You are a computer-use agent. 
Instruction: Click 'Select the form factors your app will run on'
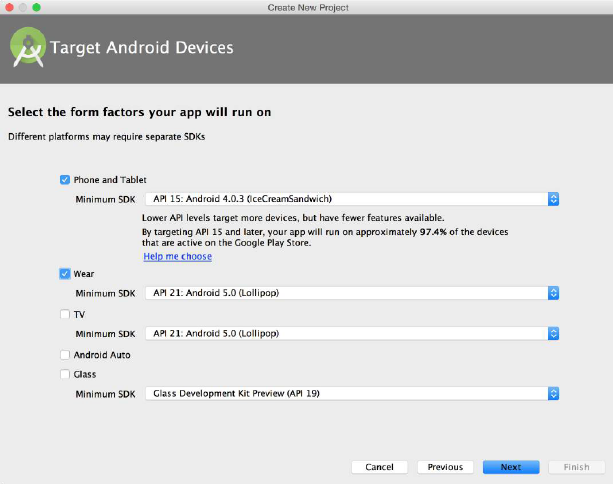point(140,112)
